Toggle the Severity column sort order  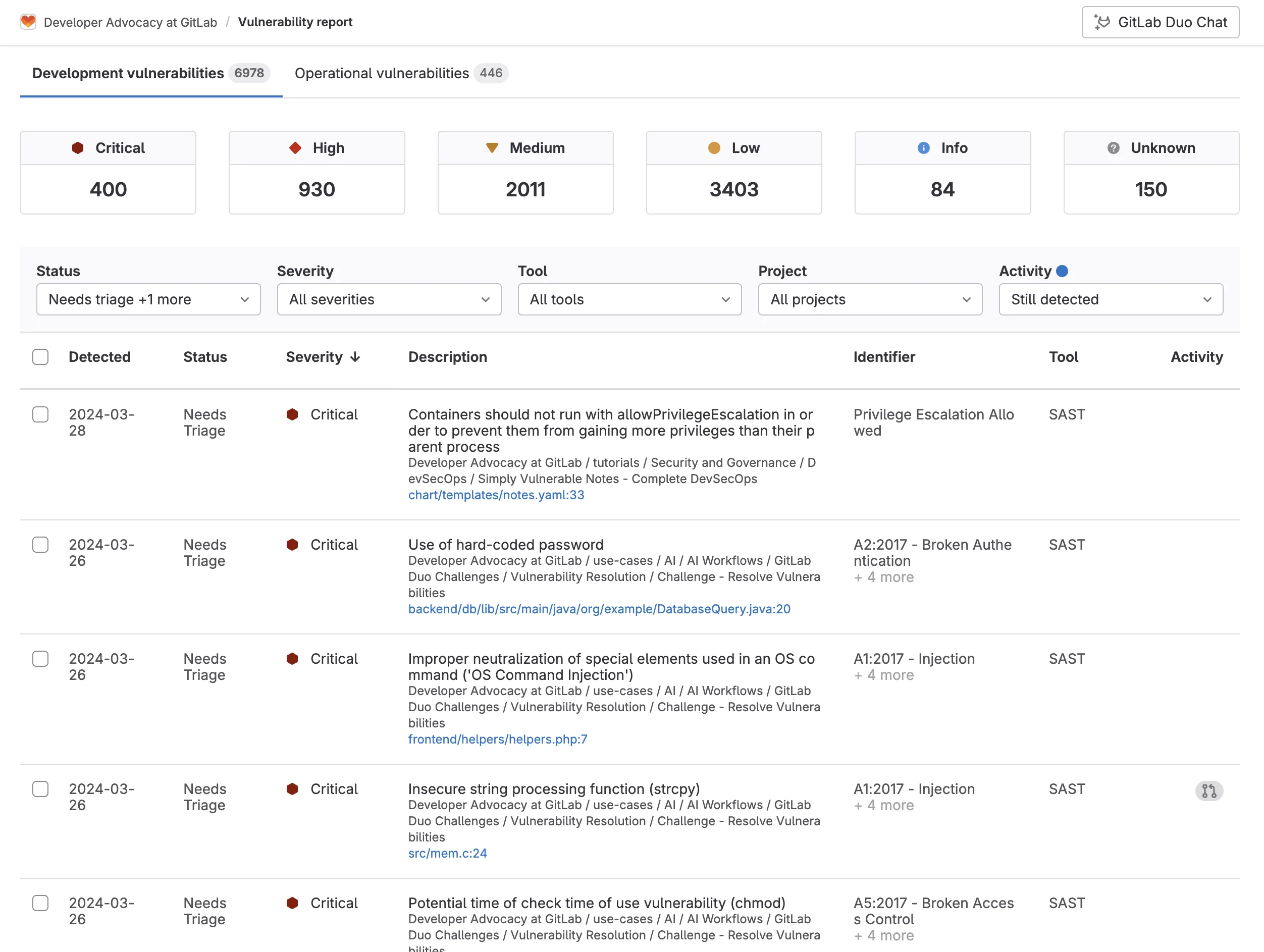coord(323,356)
